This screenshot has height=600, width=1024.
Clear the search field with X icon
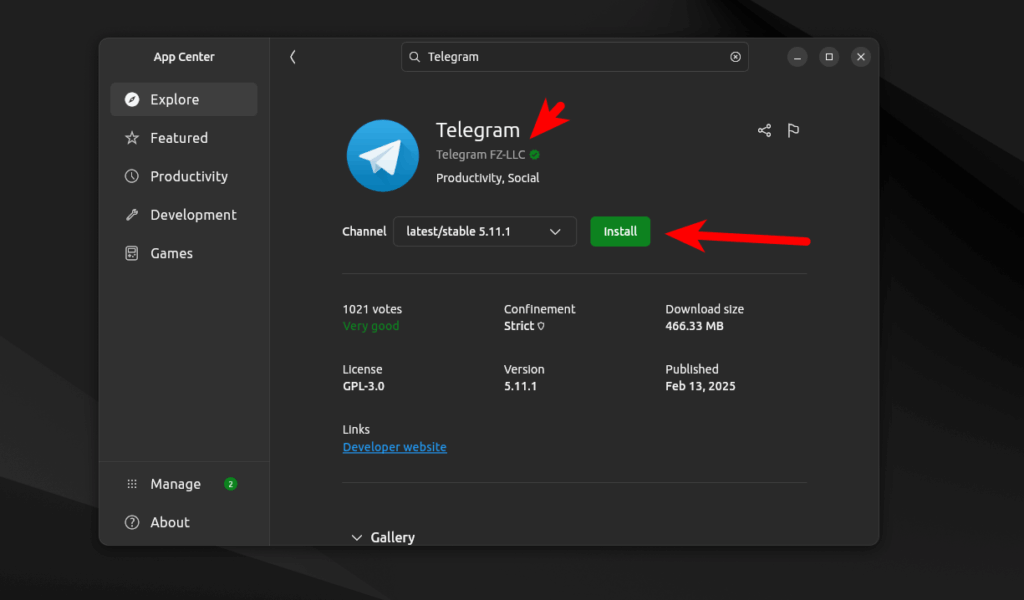click(735, 57)
